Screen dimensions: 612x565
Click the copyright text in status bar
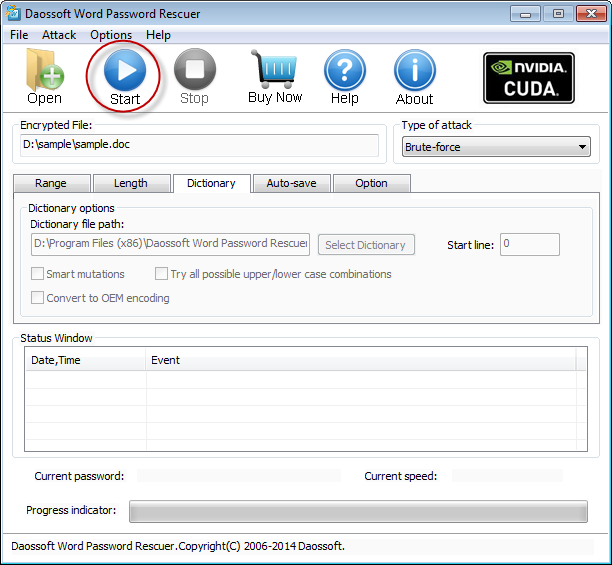point(178,546)
